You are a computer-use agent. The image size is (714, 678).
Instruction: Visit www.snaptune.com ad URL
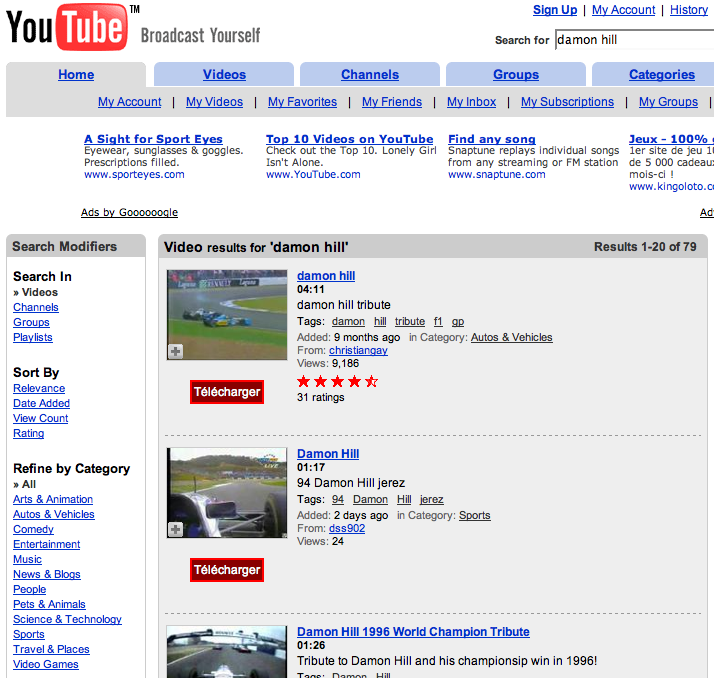pyautogui.click(x=496, y=174)
